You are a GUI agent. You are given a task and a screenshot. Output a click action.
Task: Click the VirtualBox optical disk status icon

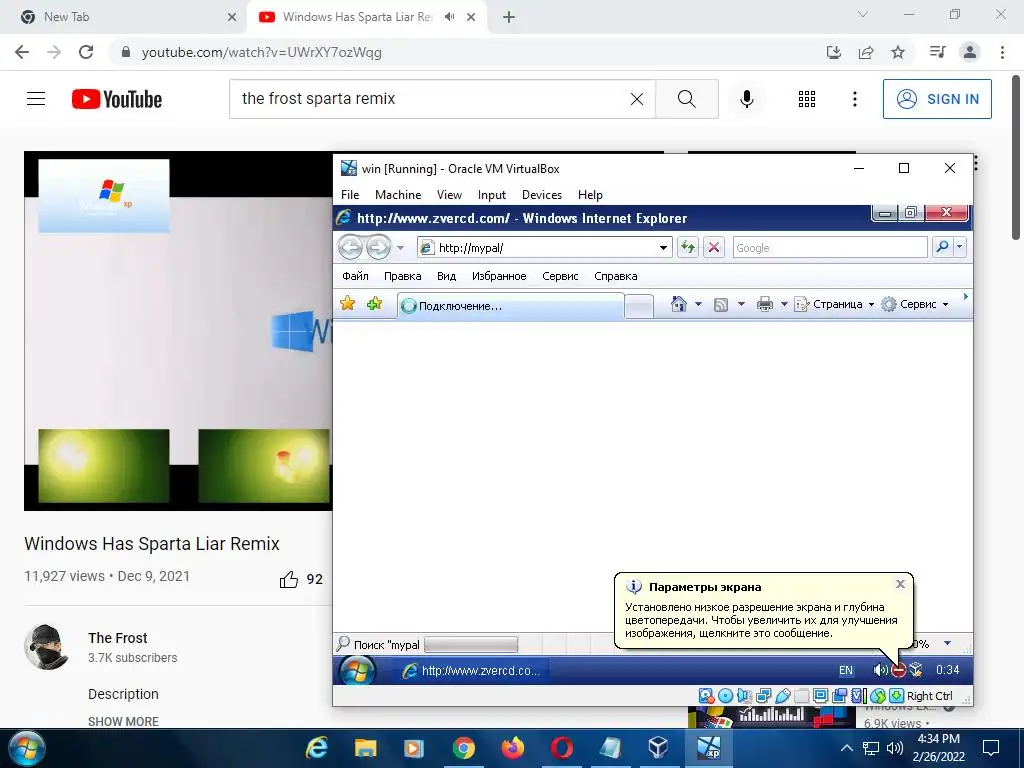(725, 696)
